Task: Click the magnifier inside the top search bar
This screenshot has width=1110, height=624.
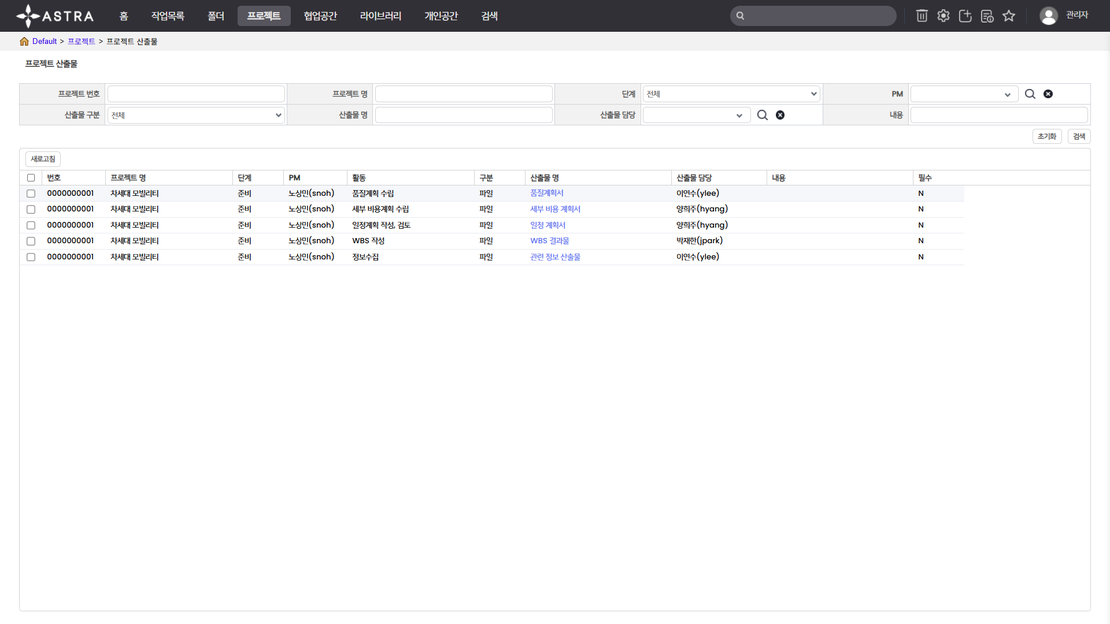Action: (740, 16)
